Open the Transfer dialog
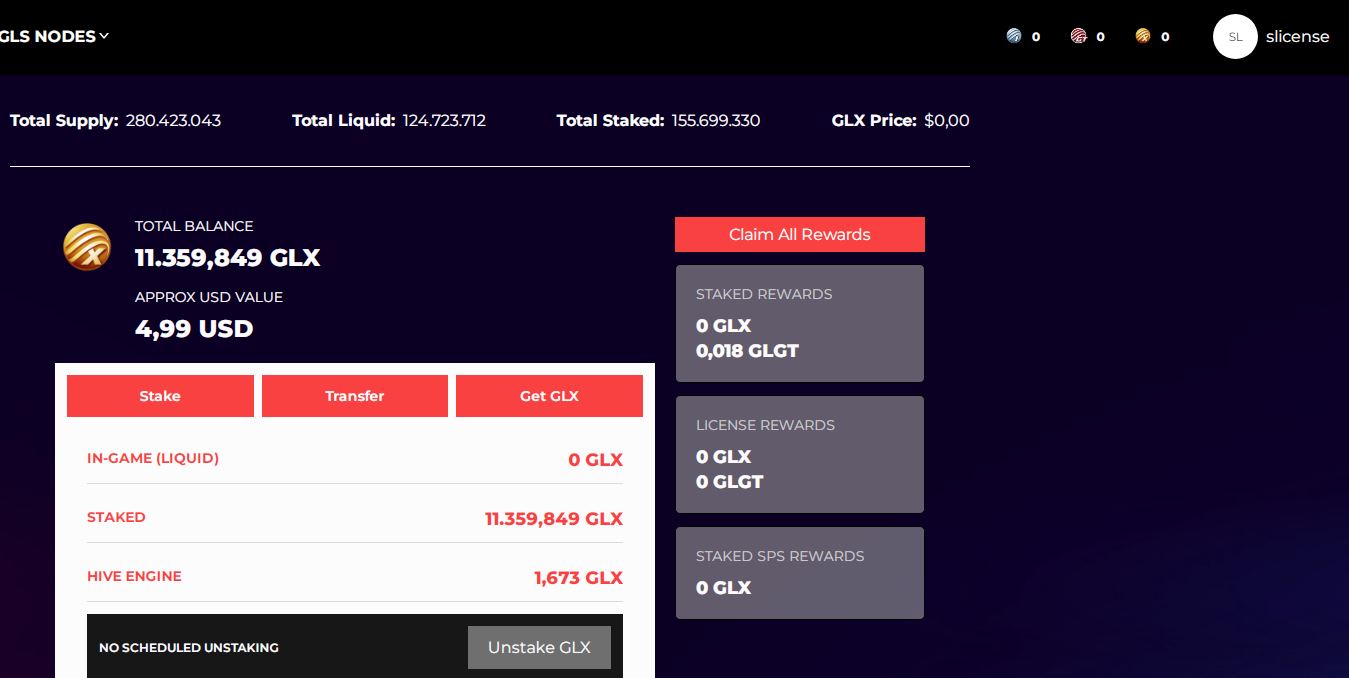Viewport: 1349px width, 678px height. [355, 396]
